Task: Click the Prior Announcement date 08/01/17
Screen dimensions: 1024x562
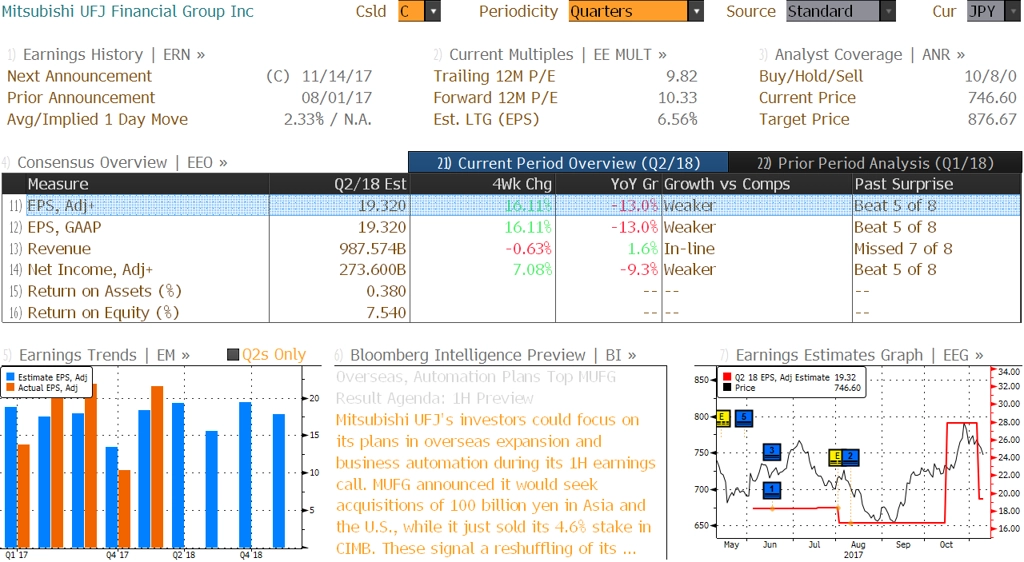Action: (337, 98)
